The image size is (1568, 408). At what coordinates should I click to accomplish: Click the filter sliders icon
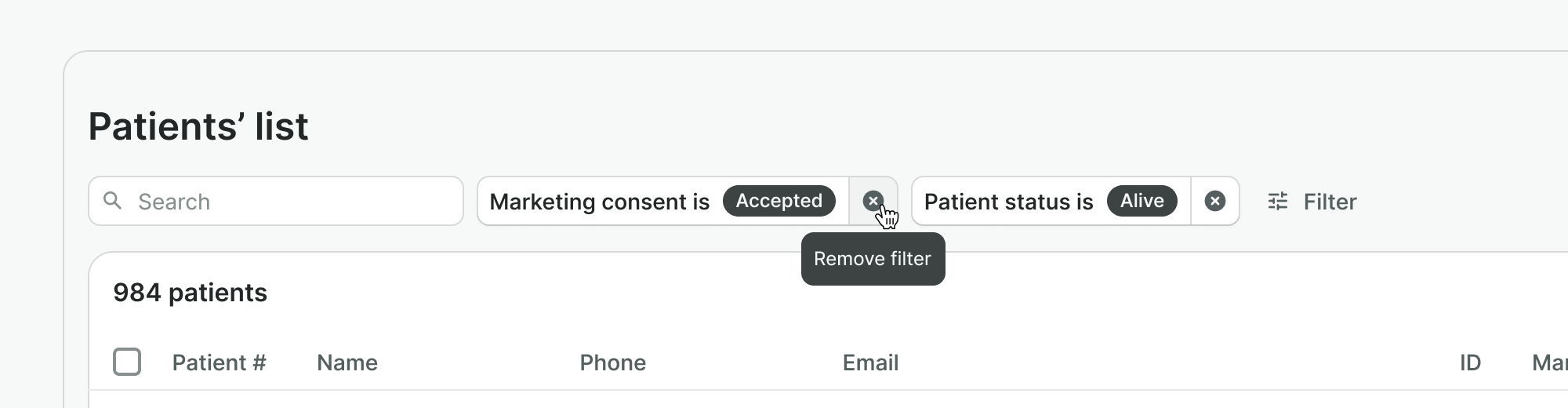[x=1278, y=202]
